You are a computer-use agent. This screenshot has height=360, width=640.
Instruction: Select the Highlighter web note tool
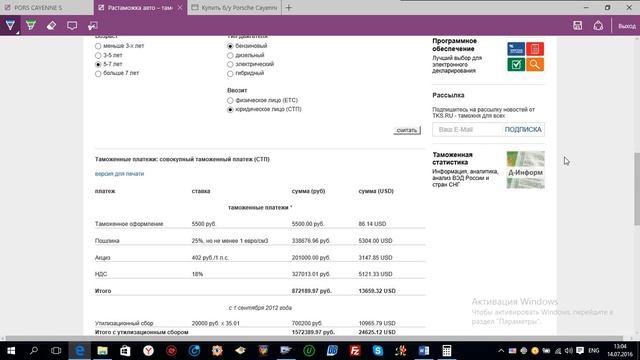point(31,25)
